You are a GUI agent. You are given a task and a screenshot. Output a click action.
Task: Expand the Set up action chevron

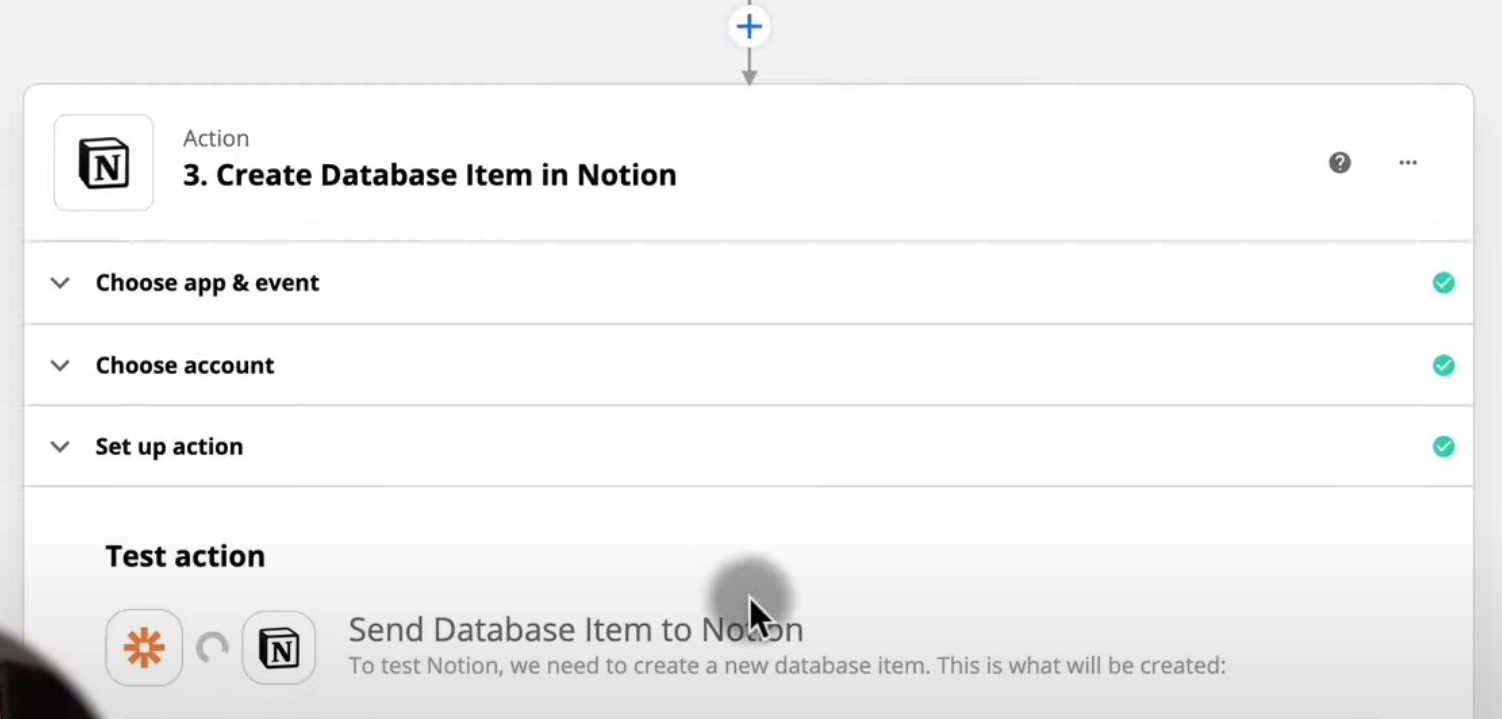(x=60, y=447)
